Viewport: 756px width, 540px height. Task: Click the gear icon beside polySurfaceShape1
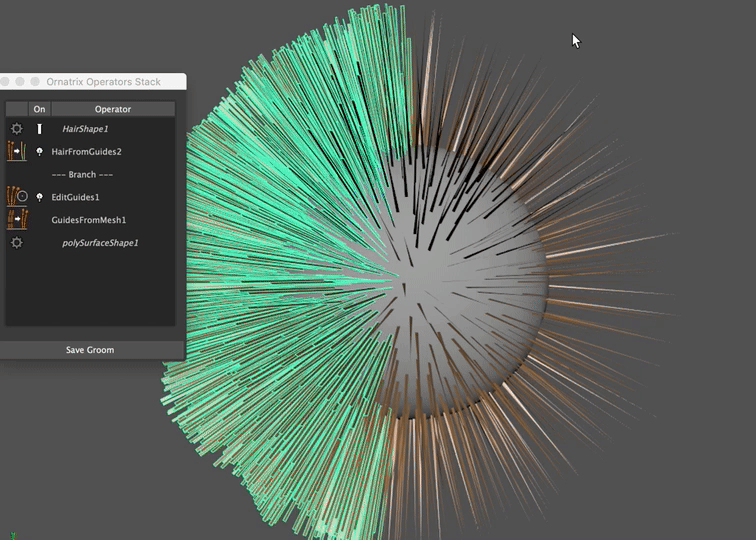pos(16,243)
